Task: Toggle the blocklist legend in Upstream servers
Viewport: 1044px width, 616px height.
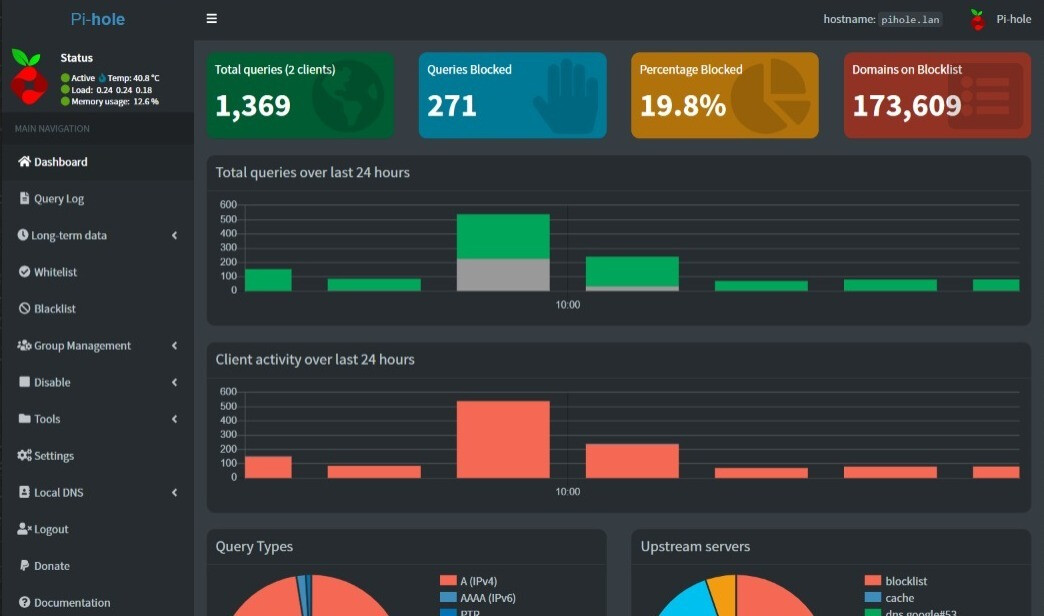Action: tap(896, 581)
